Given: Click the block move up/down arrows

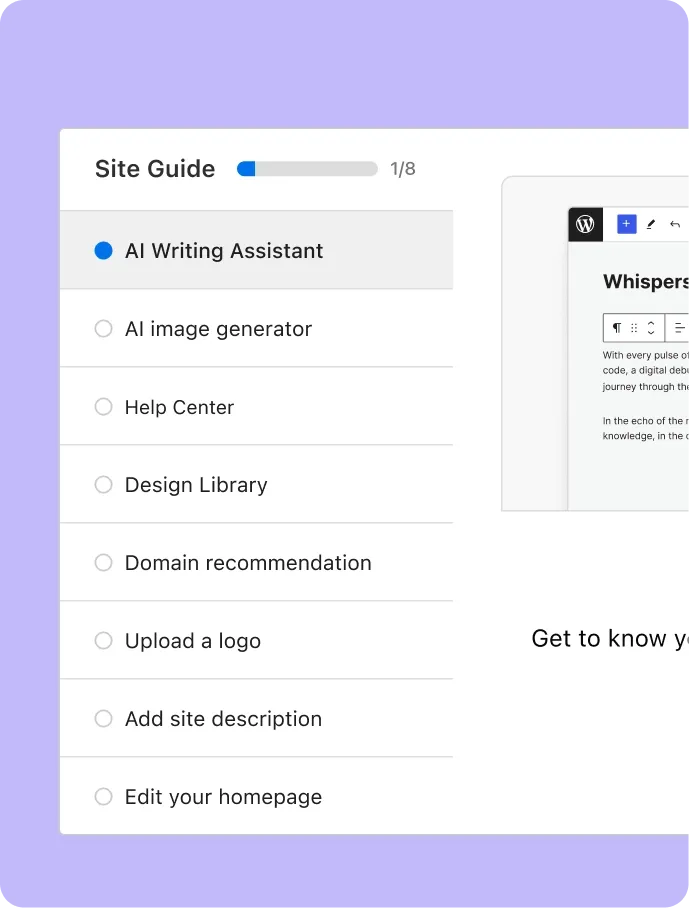Looking at the screenshot, I should tap(651, 328).
